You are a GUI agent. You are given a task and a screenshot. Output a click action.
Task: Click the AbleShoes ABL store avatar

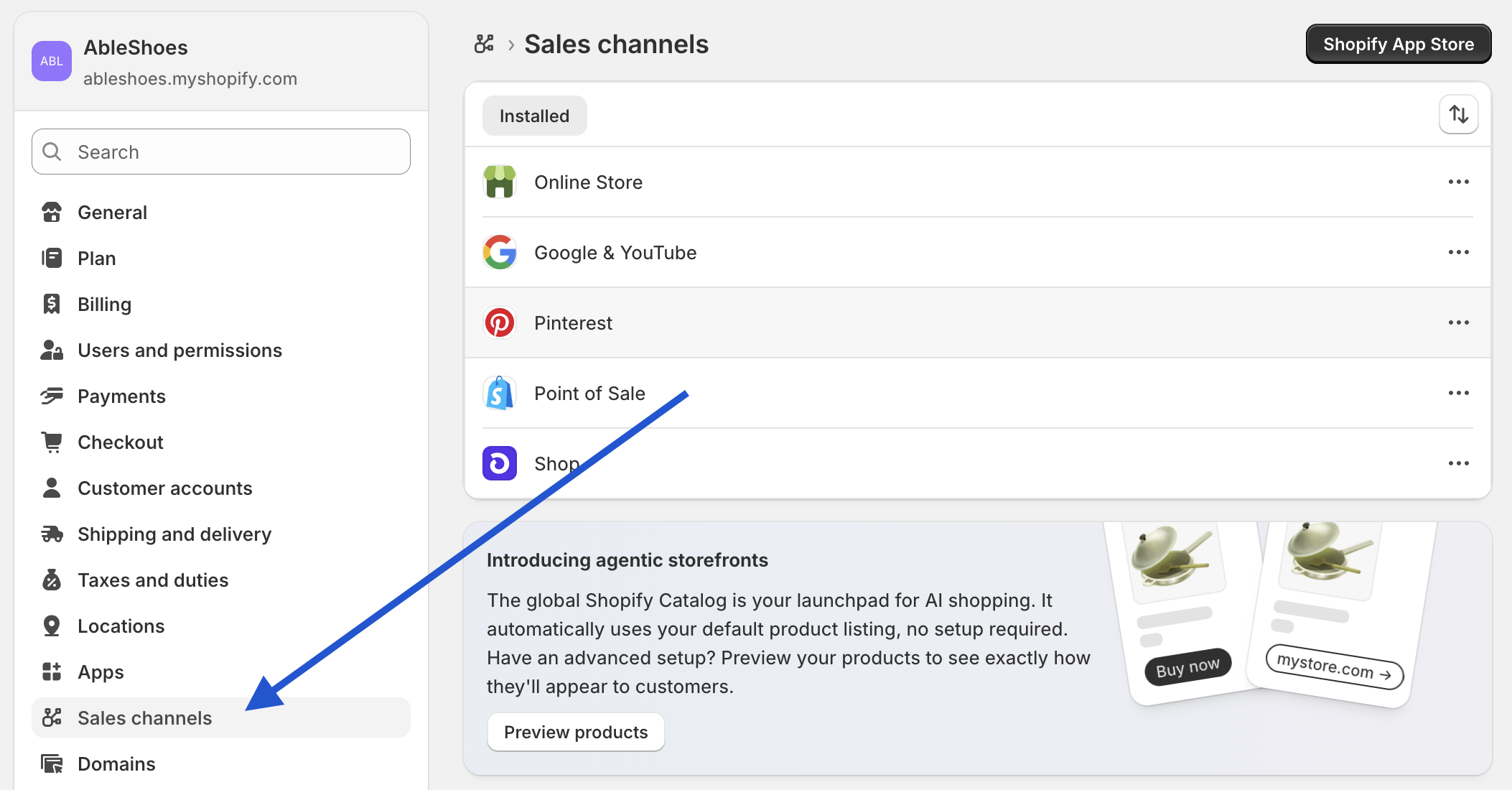tap(52, 61)
